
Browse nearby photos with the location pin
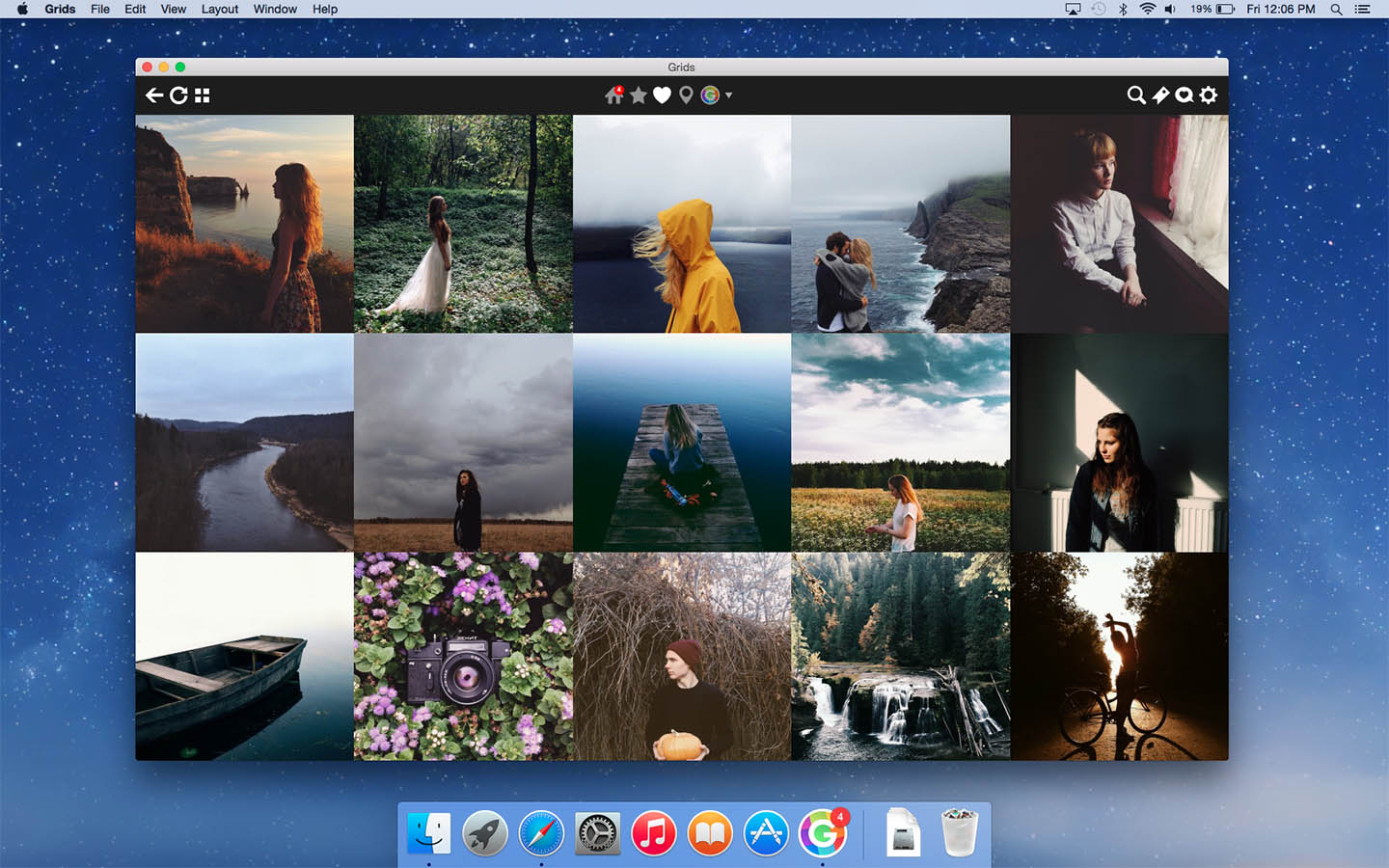point(685,95)
